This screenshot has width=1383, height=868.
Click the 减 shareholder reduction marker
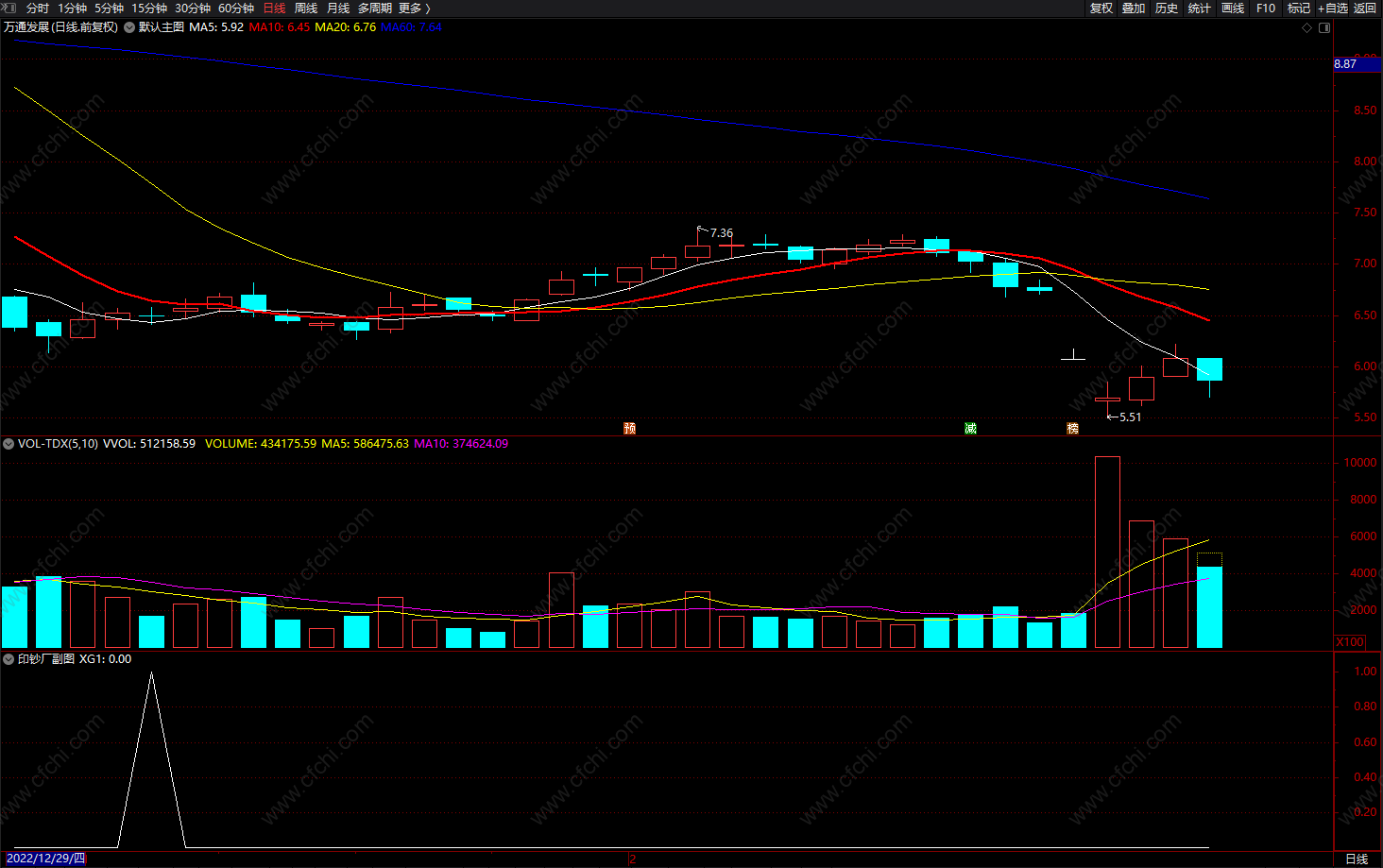(x=970, y=428)
